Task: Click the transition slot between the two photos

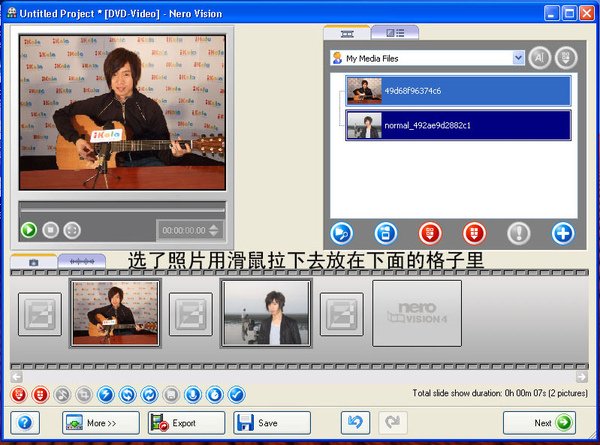Action: pyautogui.click(x=191, y=314)
